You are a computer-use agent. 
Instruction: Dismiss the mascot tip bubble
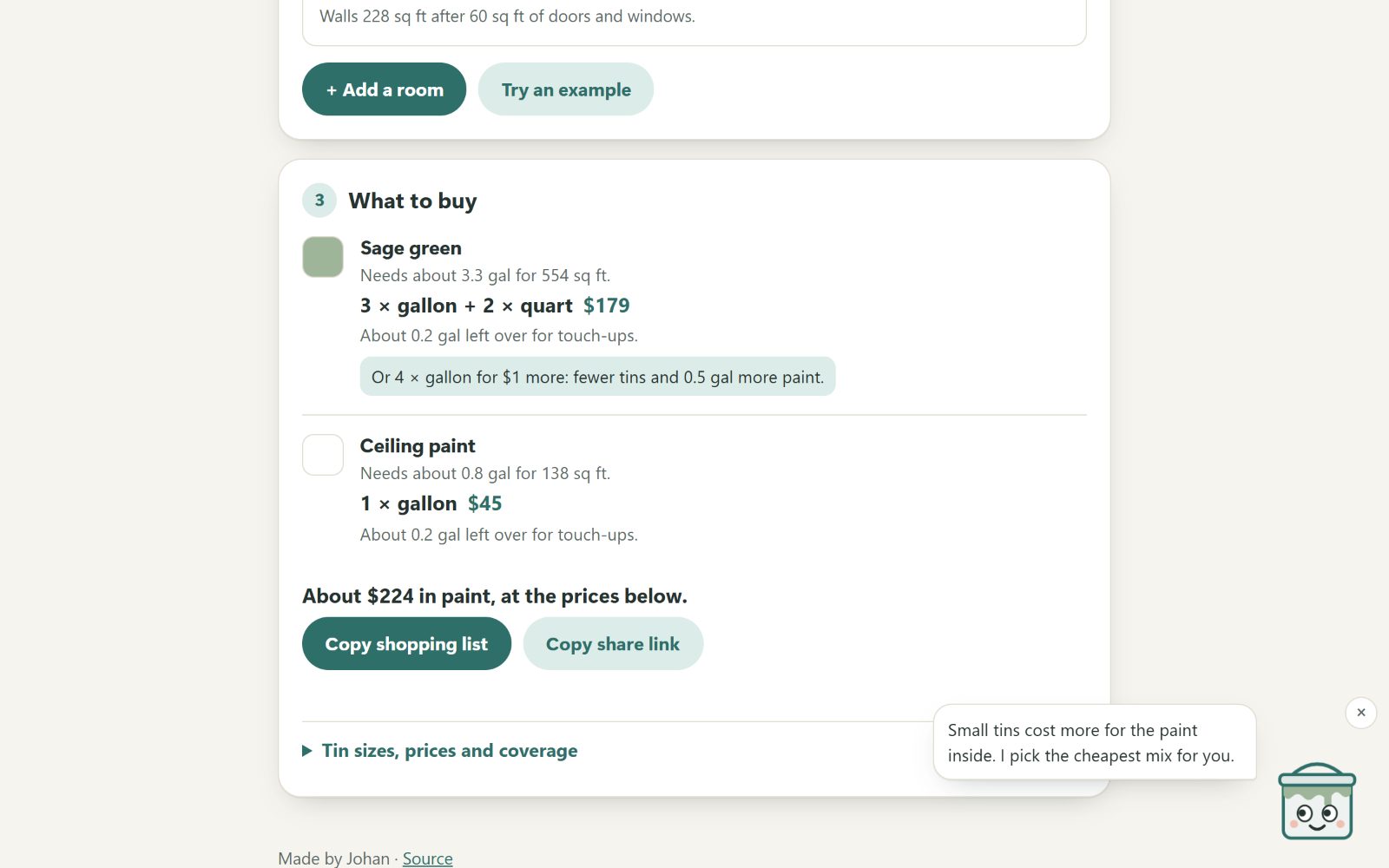tap(1361, 713)
